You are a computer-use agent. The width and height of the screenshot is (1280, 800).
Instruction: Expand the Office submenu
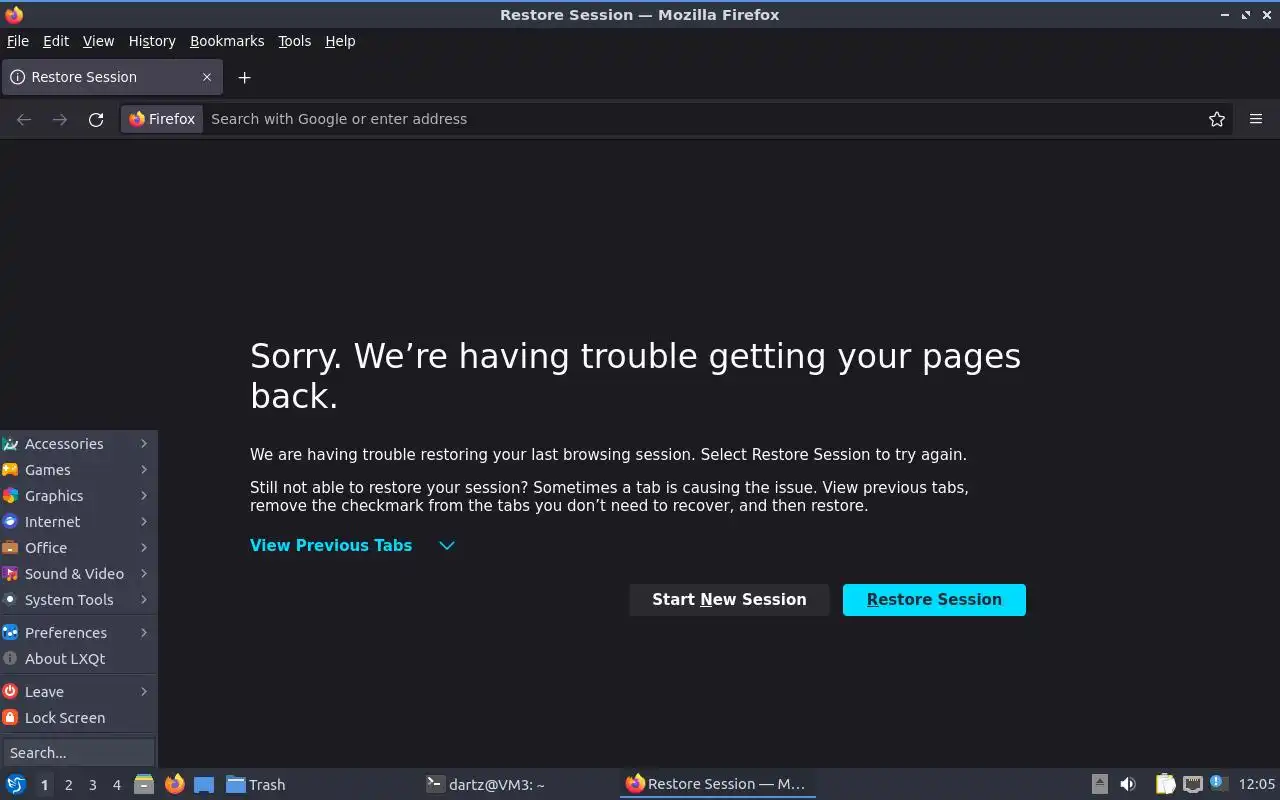[x=78, y=548]
